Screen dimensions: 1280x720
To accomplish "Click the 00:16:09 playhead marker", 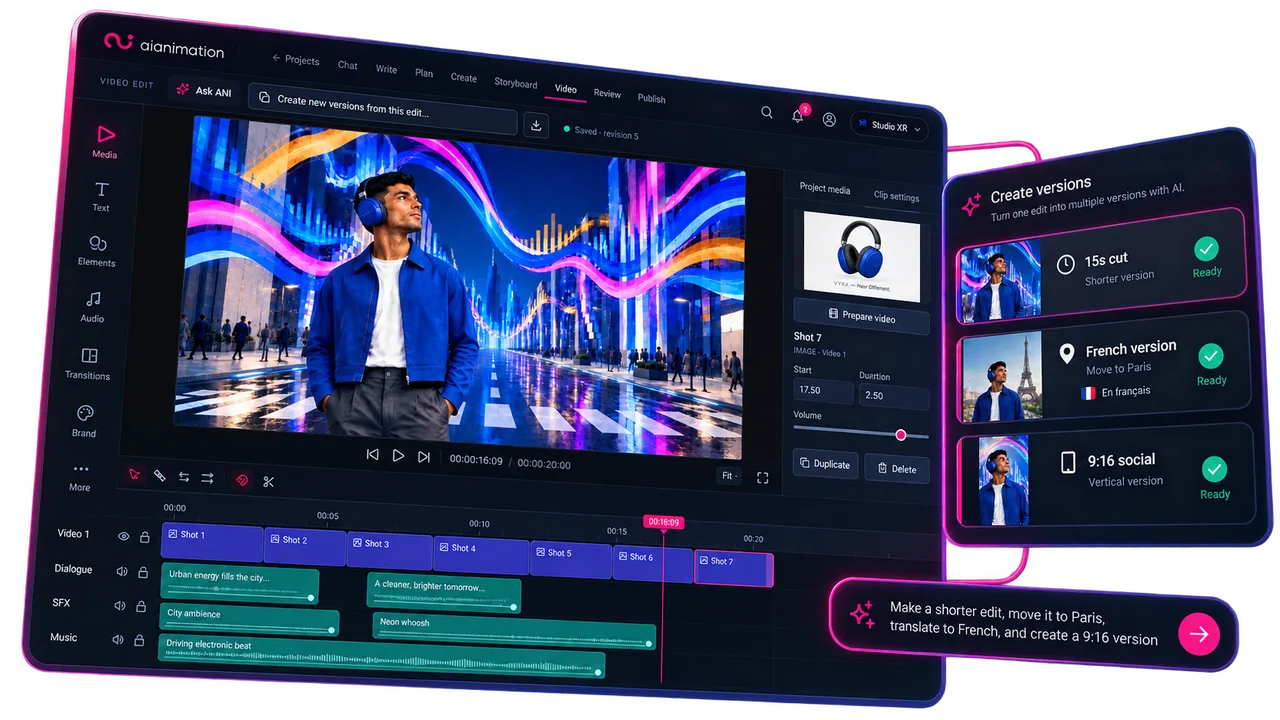I will (663, 522).
